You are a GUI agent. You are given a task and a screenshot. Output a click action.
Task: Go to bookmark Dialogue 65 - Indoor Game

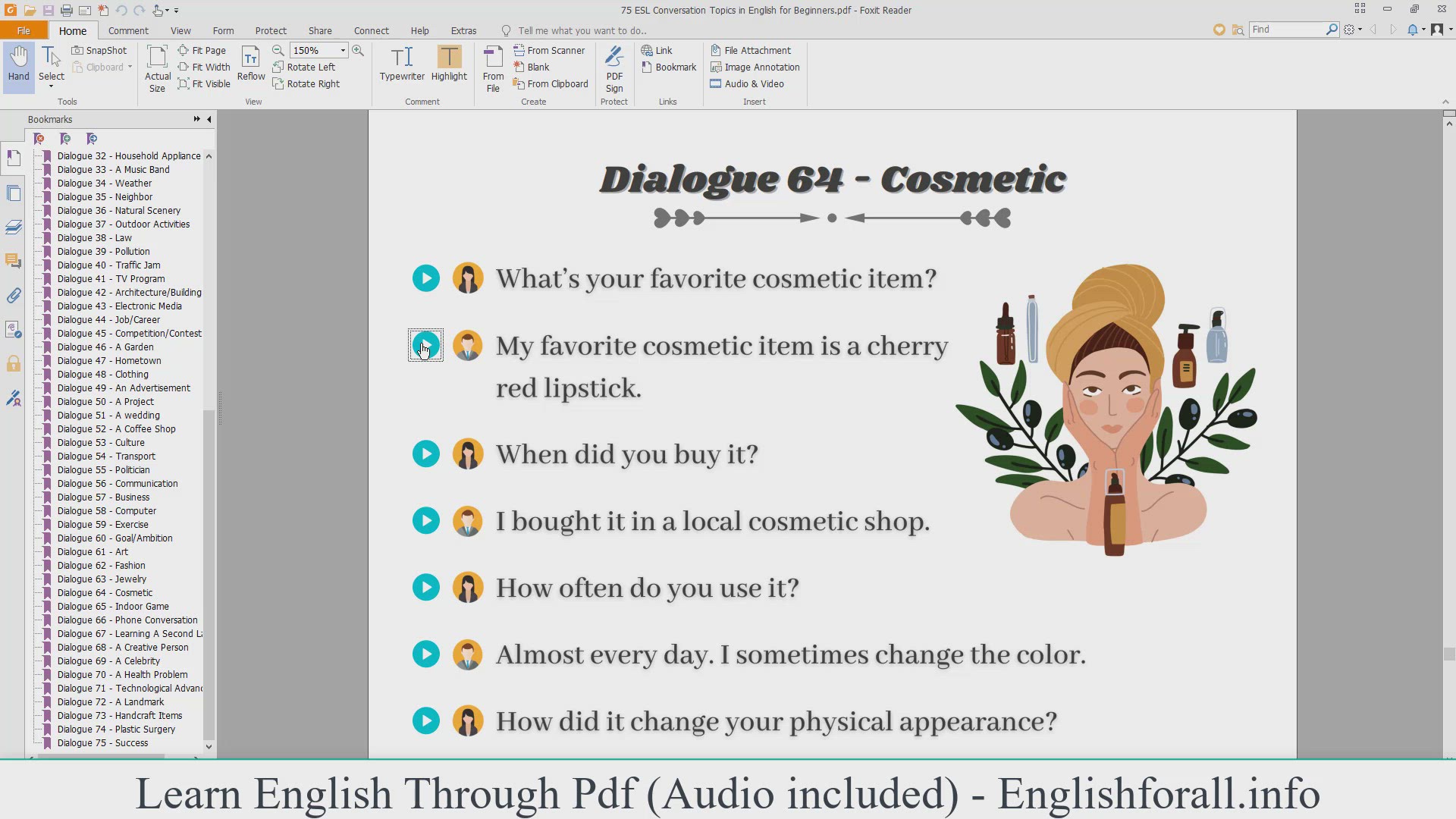pyautogui.click(x=113, y=606)
